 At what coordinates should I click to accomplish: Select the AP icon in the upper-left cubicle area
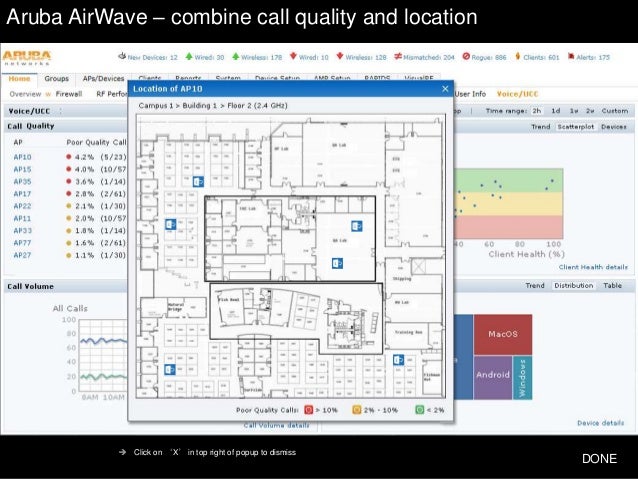coord(198,182)
